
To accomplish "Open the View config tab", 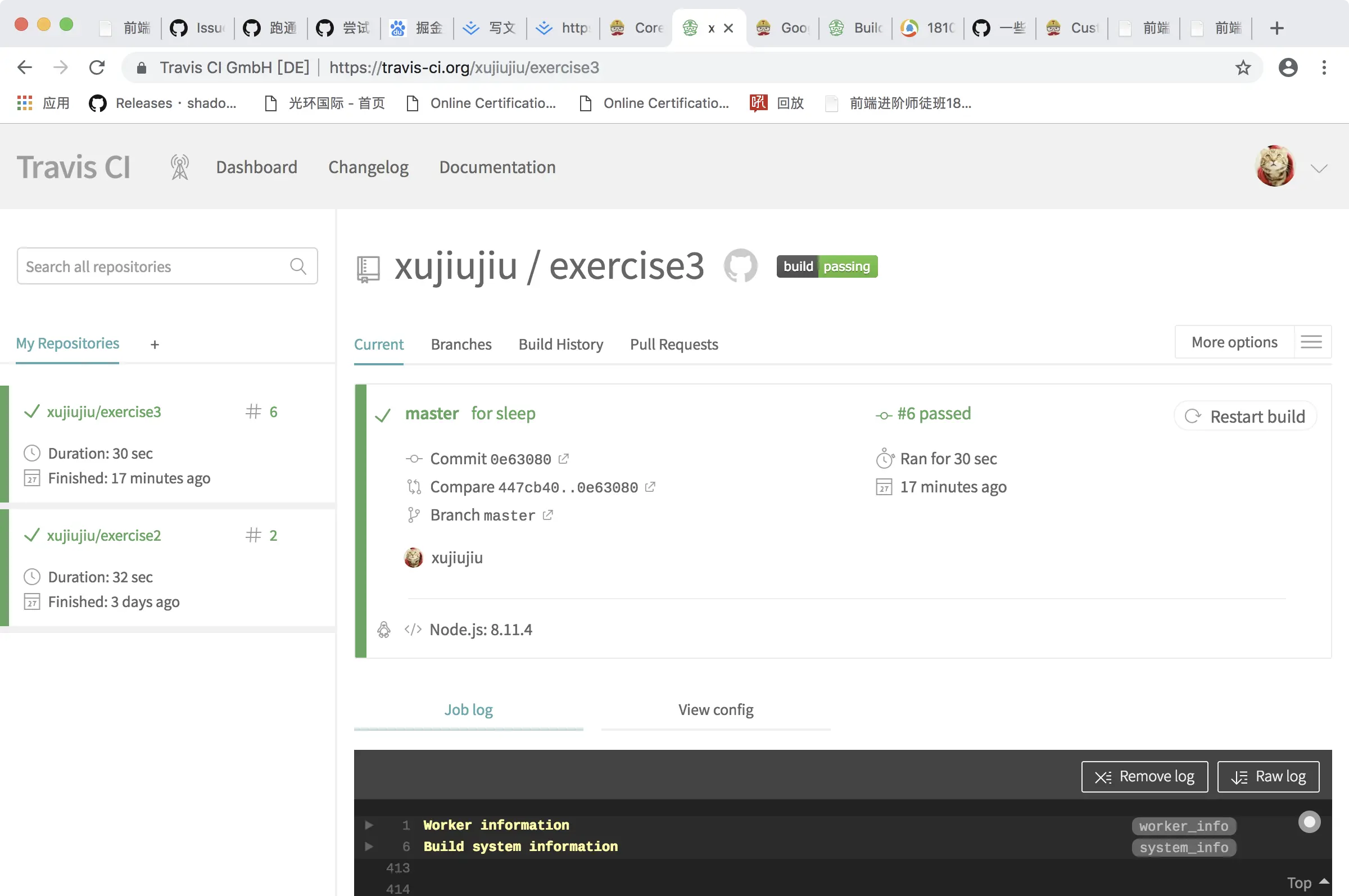I will (716, 710).
